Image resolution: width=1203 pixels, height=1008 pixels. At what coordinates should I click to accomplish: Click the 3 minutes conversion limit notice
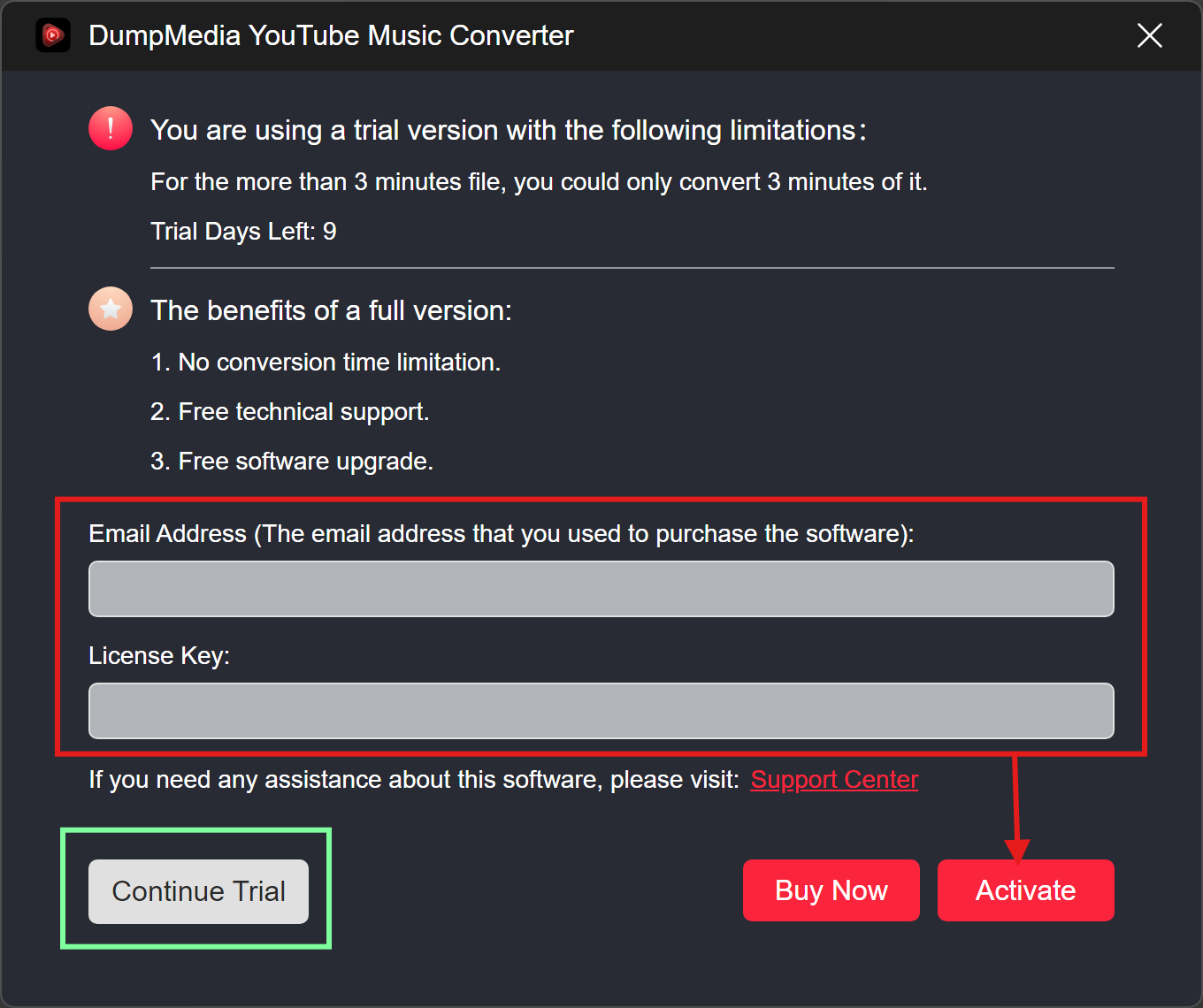538,182
